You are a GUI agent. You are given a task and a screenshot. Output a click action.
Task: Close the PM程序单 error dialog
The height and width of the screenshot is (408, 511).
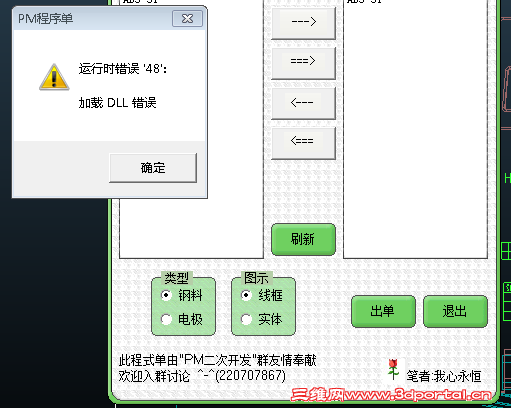click(187, 18)
